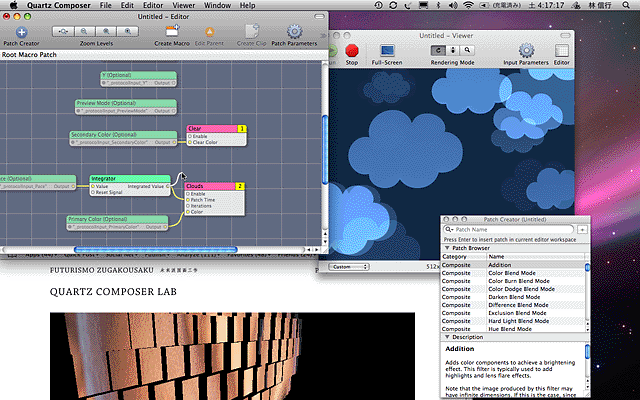Click the sync arrows menu bar icon
The height and width of the screenshot is (400, 640).
tap(393, 5)
